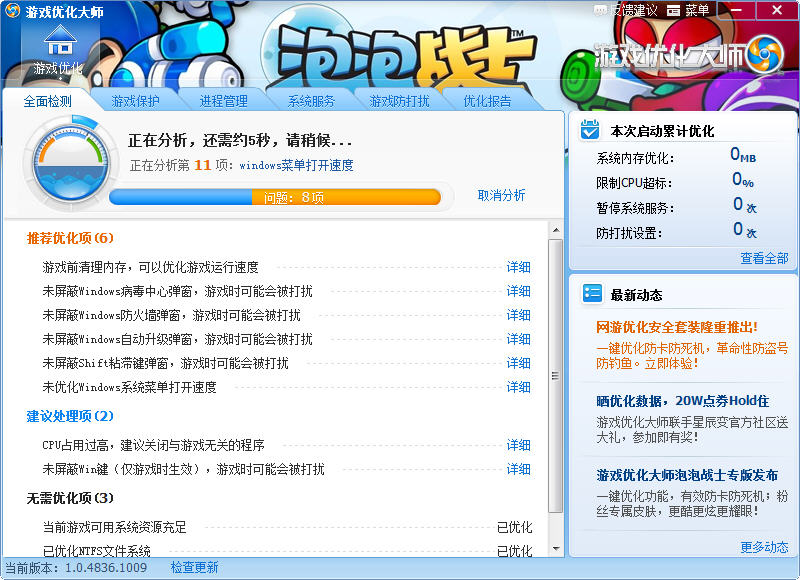Open news 游戏优化大师泡泡战士专版发布
800x580 pixels.
click(687, 475)
